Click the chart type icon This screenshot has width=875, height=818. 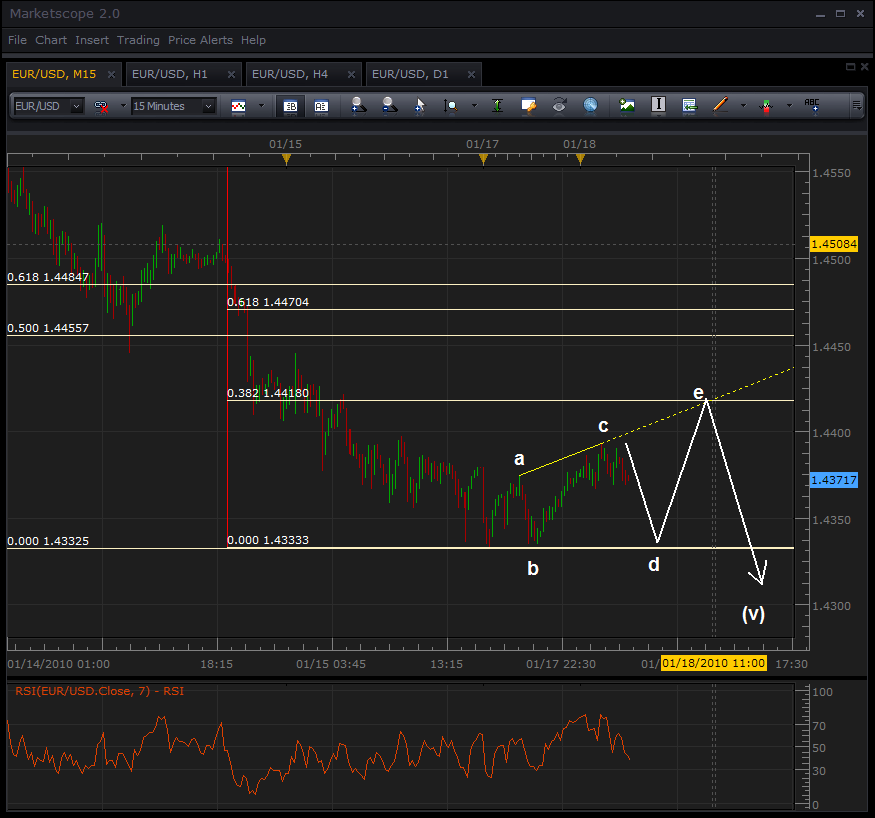[x=238, y=106]
